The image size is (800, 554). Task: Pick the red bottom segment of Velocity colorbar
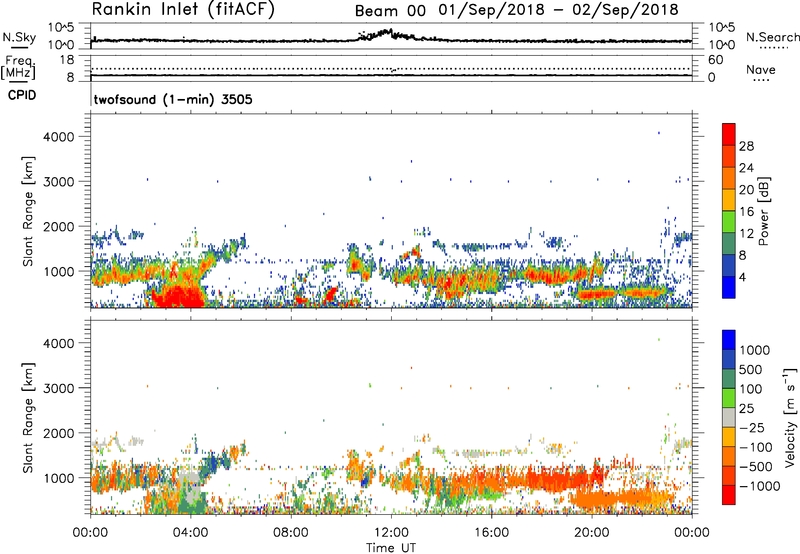(729, 495)
